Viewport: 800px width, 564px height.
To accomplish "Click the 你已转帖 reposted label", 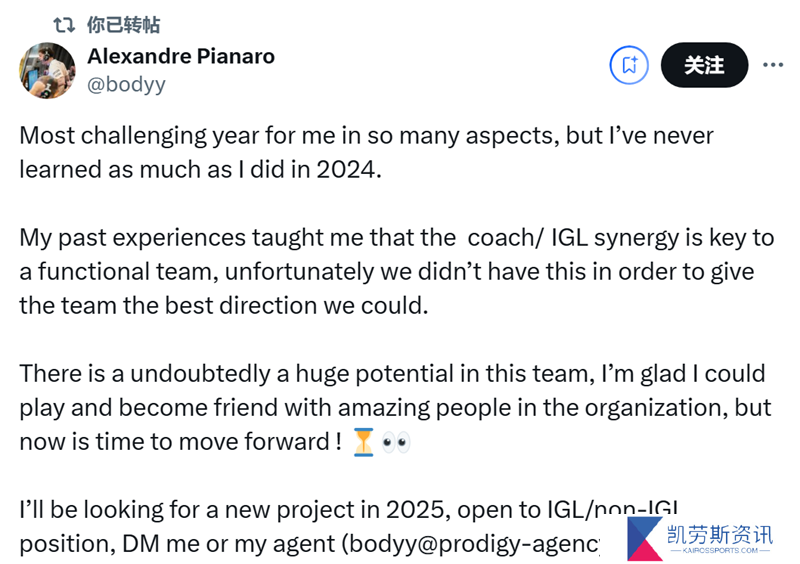I will coord(123,24).
